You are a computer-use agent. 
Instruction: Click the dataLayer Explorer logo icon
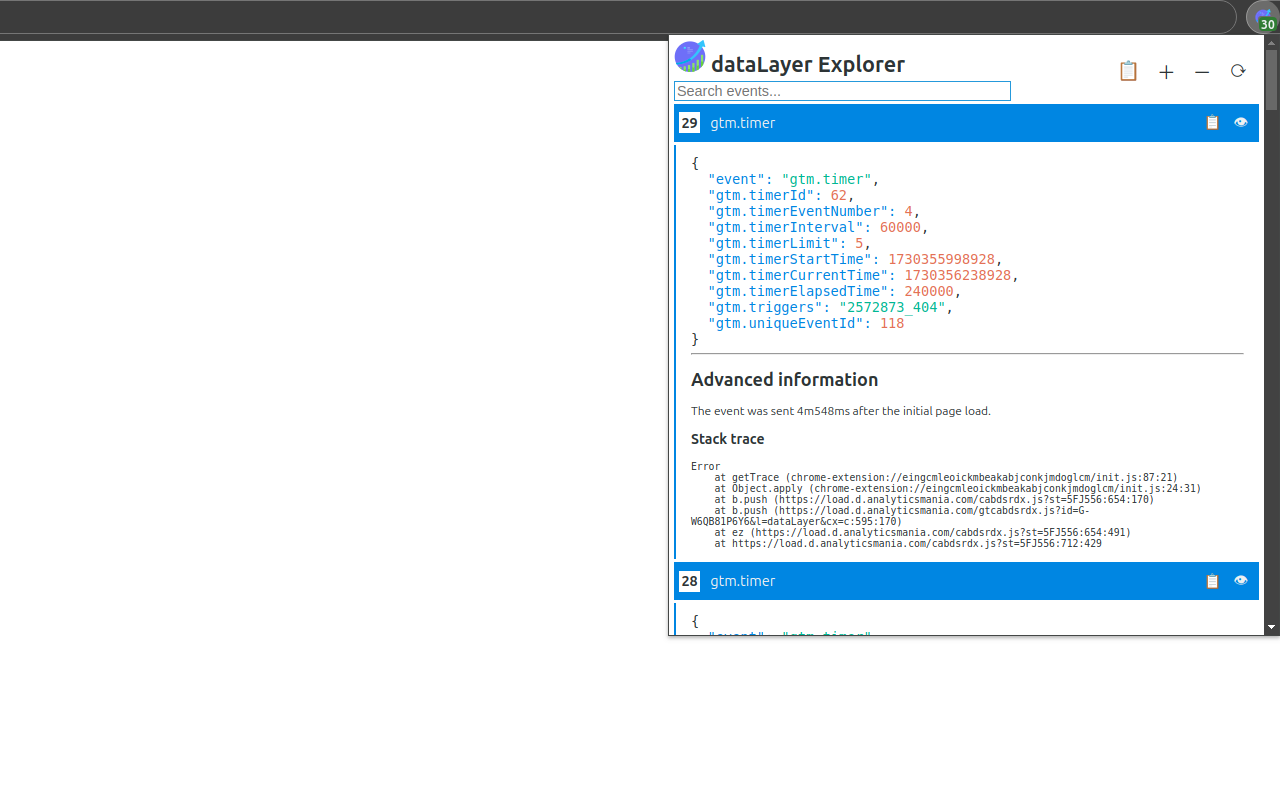[690, 56]
